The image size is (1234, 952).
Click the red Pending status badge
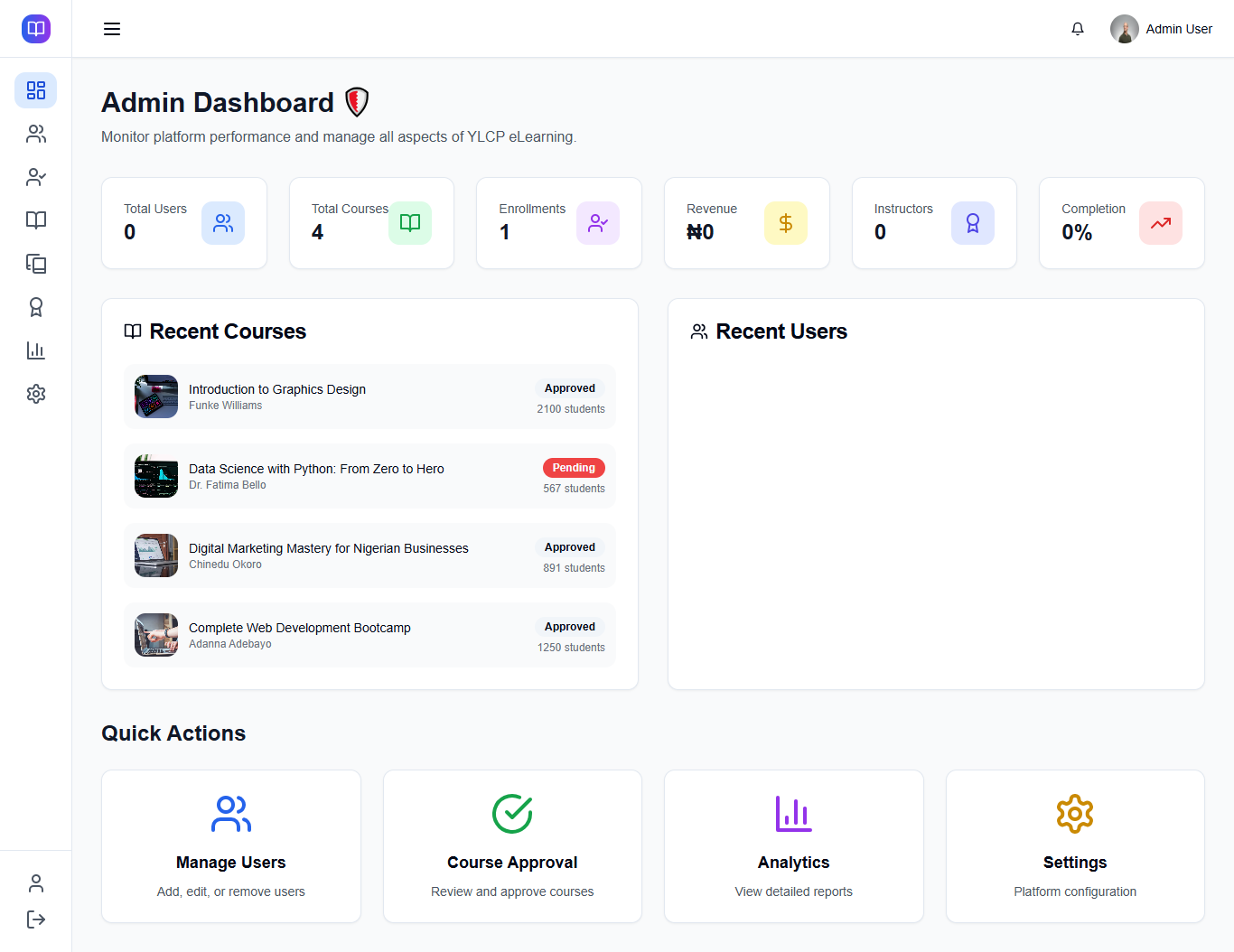574,468
